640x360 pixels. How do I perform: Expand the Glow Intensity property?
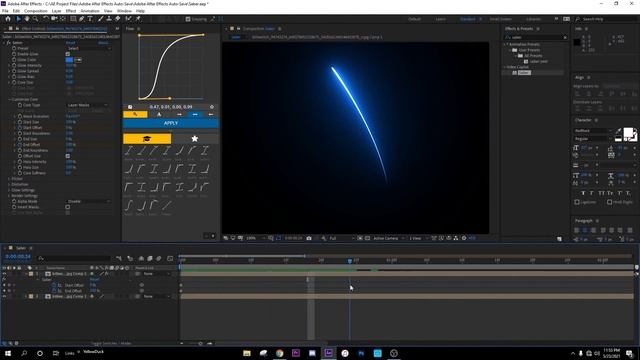pos(9,65)
